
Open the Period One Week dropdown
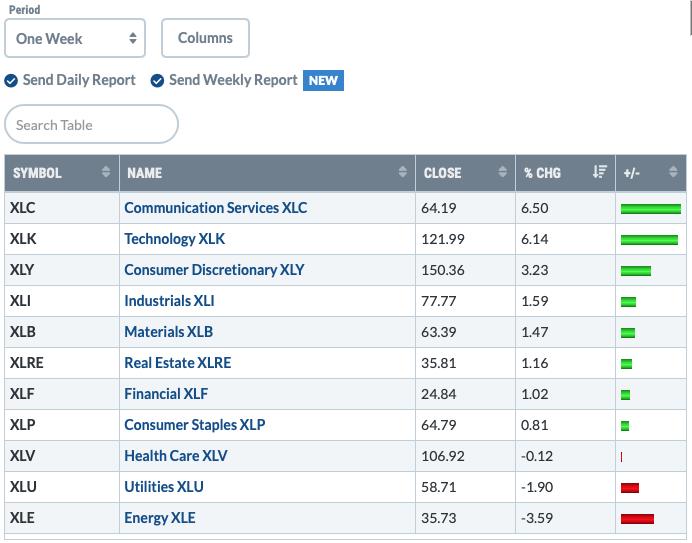point(75,38)
